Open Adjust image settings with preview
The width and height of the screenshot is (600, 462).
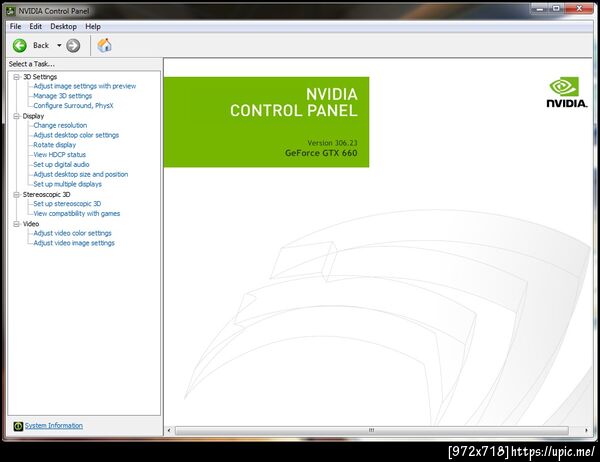[85, 86]
